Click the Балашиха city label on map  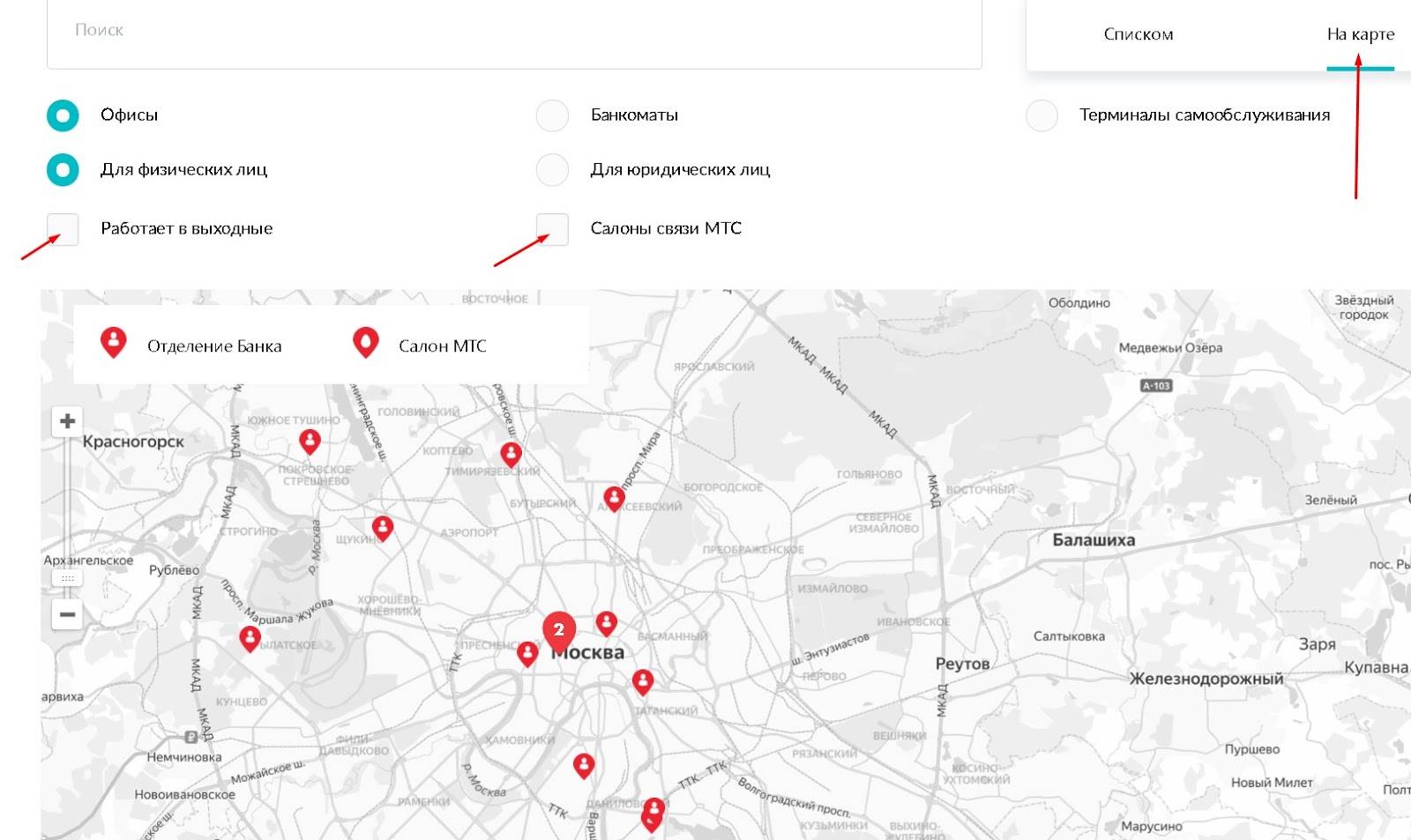point(1094,540)
